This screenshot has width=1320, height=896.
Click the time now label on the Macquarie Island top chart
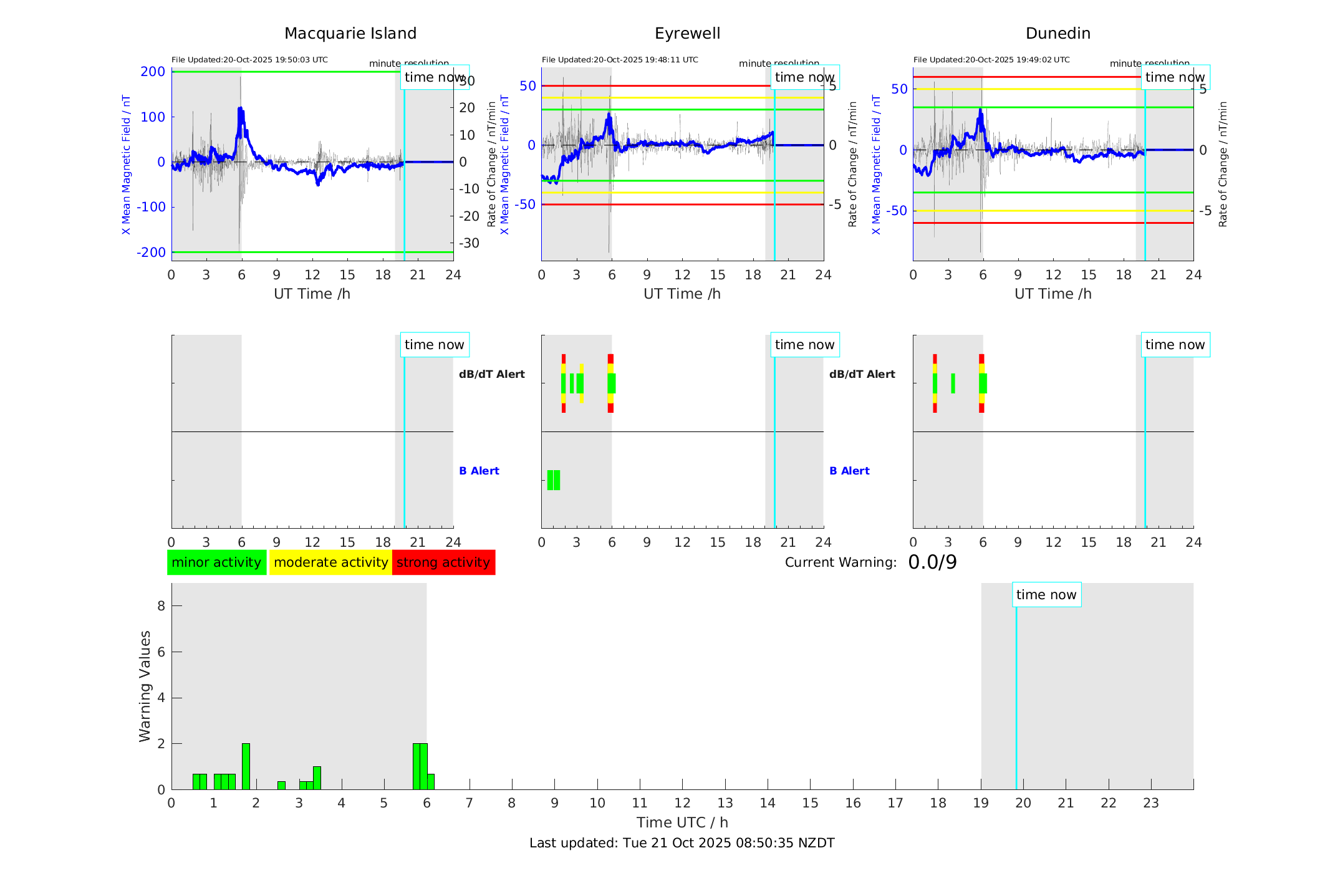pos(434,77)
